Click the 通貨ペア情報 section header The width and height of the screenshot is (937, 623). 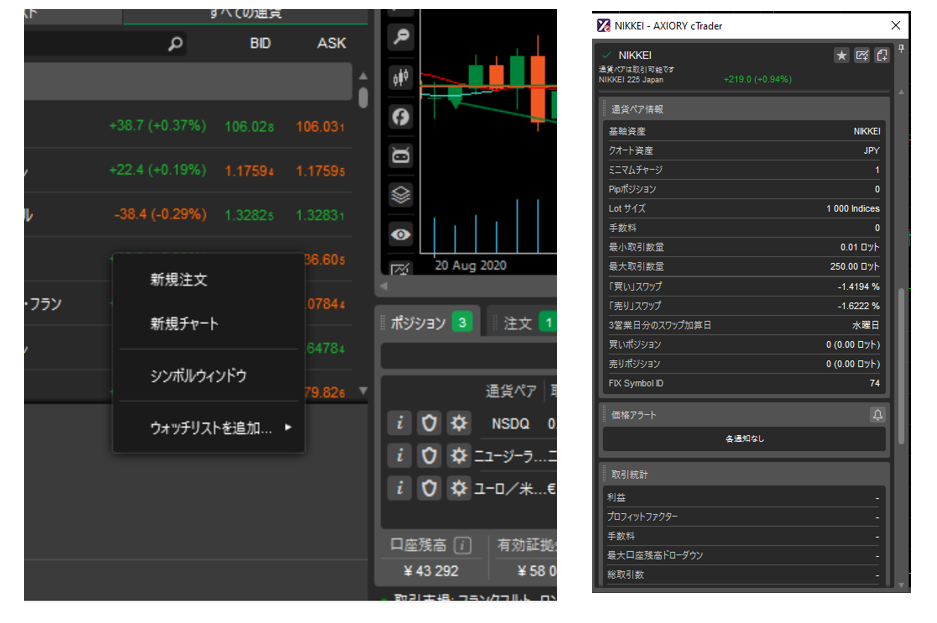tap(745, 109)
